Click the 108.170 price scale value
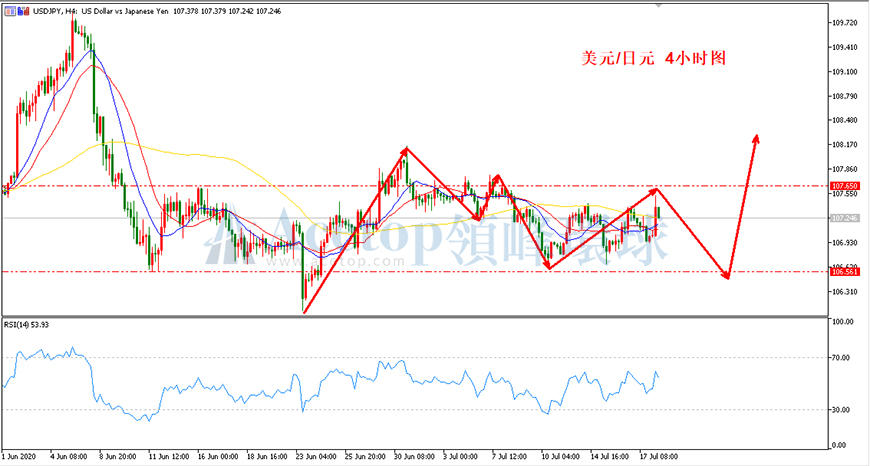 point(845,145)
